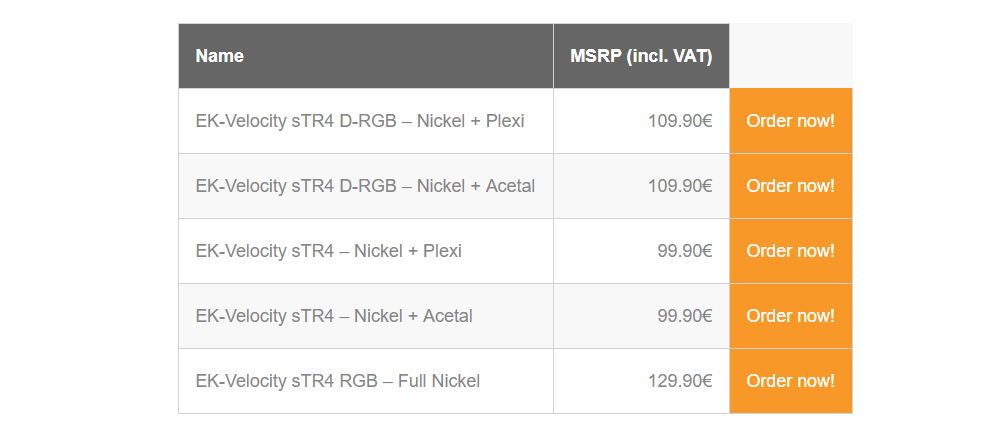This screenshot has height=439, width=1000.
Task: Select the EK-Velocity sTR4 D-RGB – Nickel + Acetal name
Action: coord(365,186)
